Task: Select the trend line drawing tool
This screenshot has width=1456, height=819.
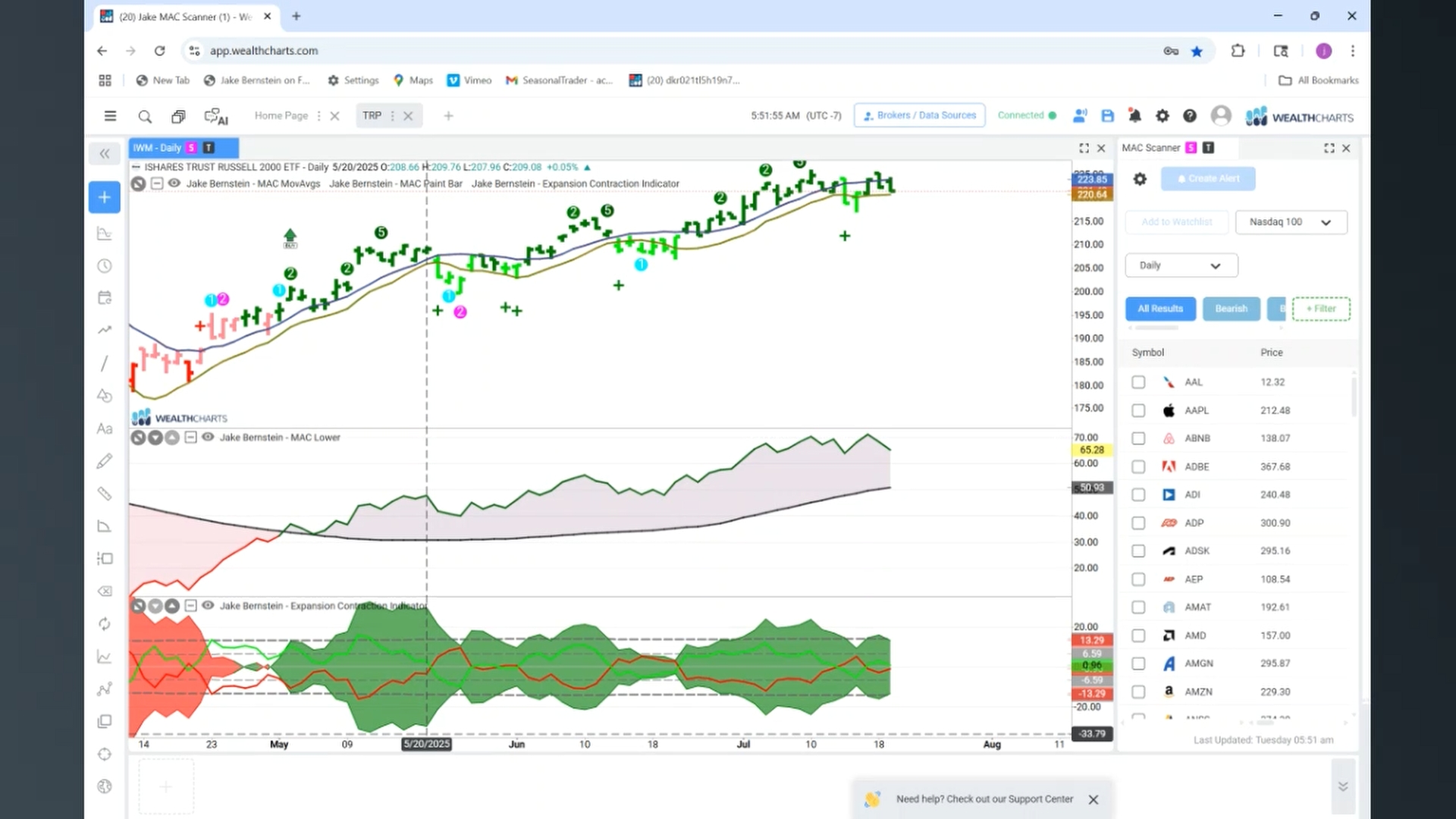Action: [105, 363]
